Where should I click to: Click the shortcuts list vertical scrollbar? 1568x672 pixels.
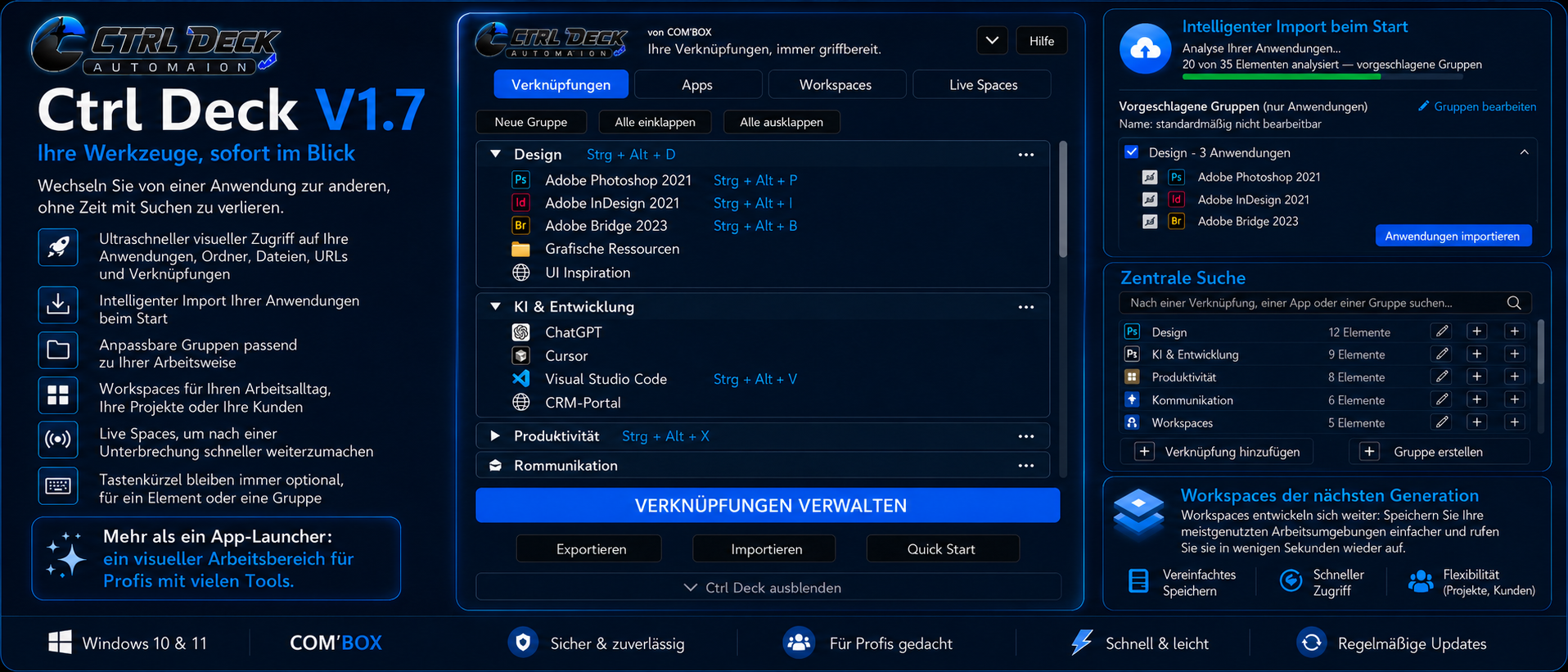(x=1063, y=200)
